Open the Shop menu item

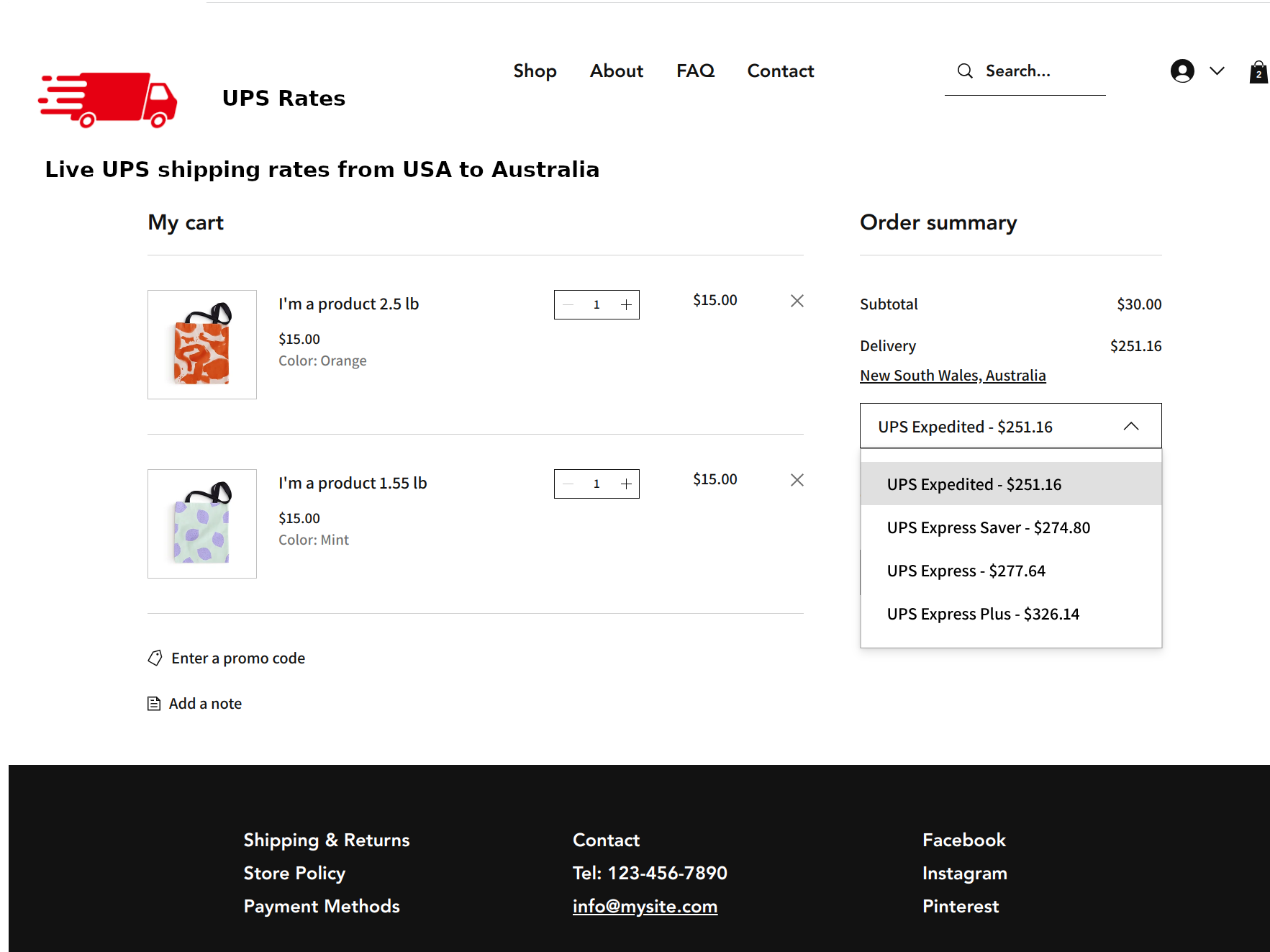point(535,71)
